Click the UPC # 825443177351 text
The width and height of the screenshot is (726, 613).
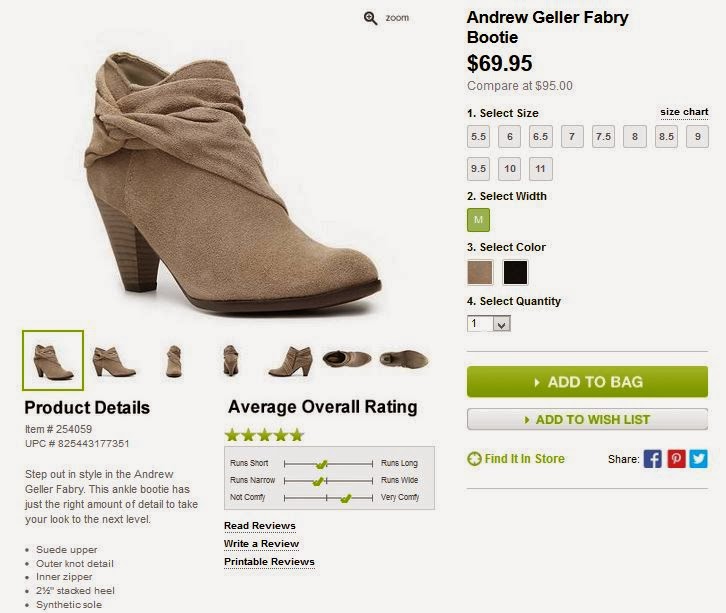pyautogui.click(x=77, y=444)
